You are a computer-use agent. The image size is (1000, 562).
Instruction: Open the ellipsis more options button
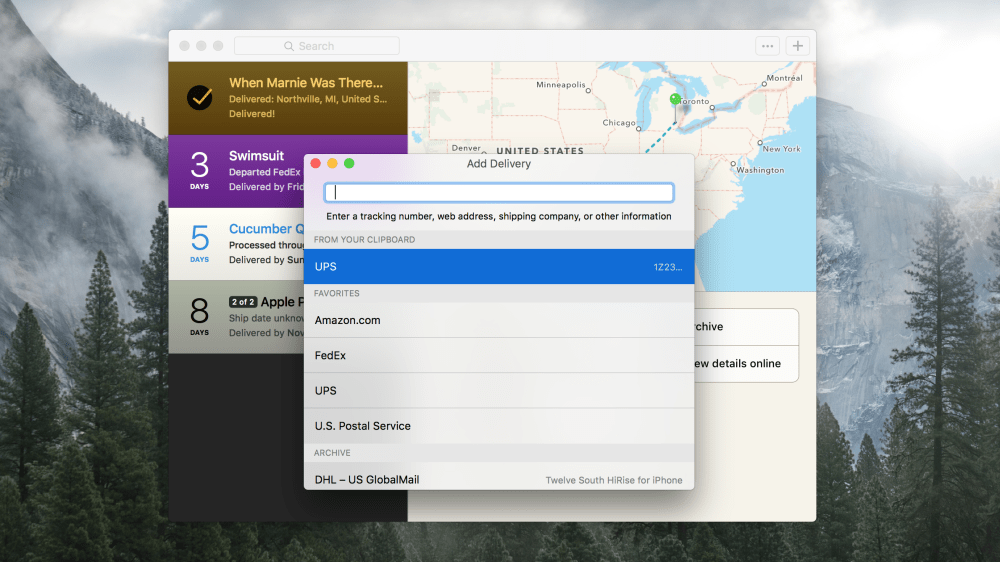[x=767, y=46]
